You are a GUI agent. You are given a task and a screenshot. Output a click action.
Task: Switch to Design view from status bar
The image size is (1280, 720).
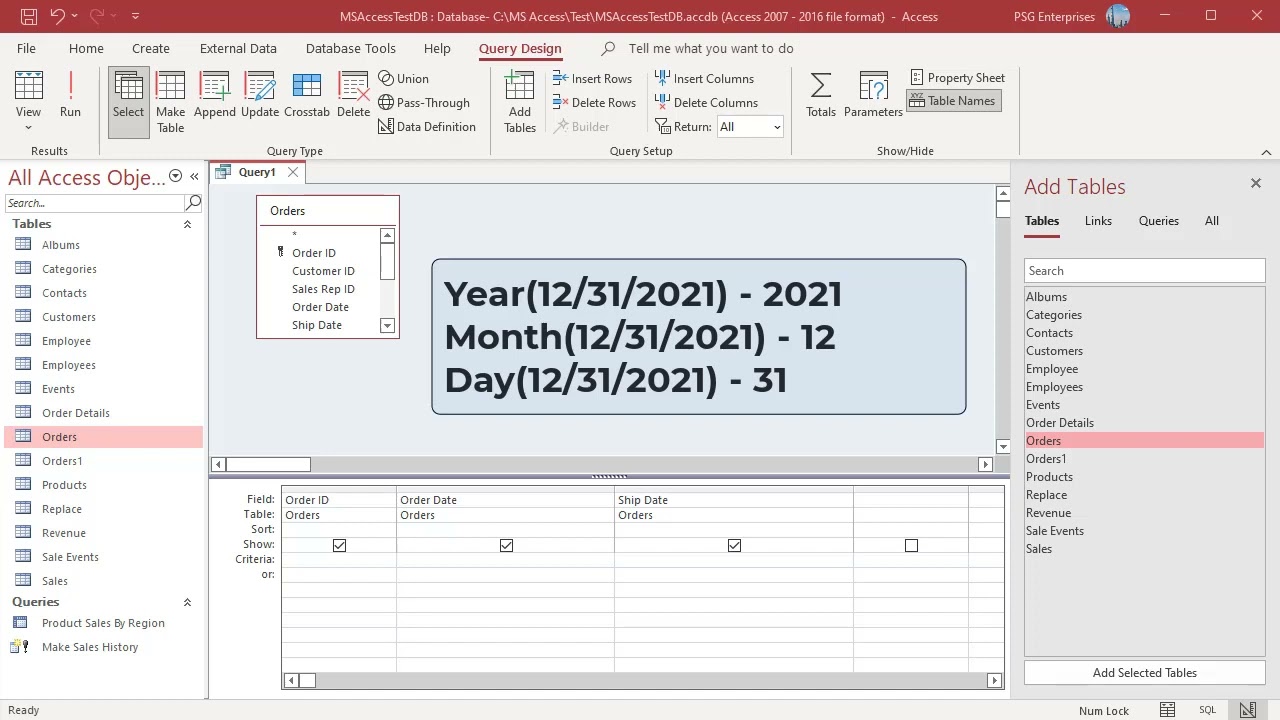point(1248,710)
